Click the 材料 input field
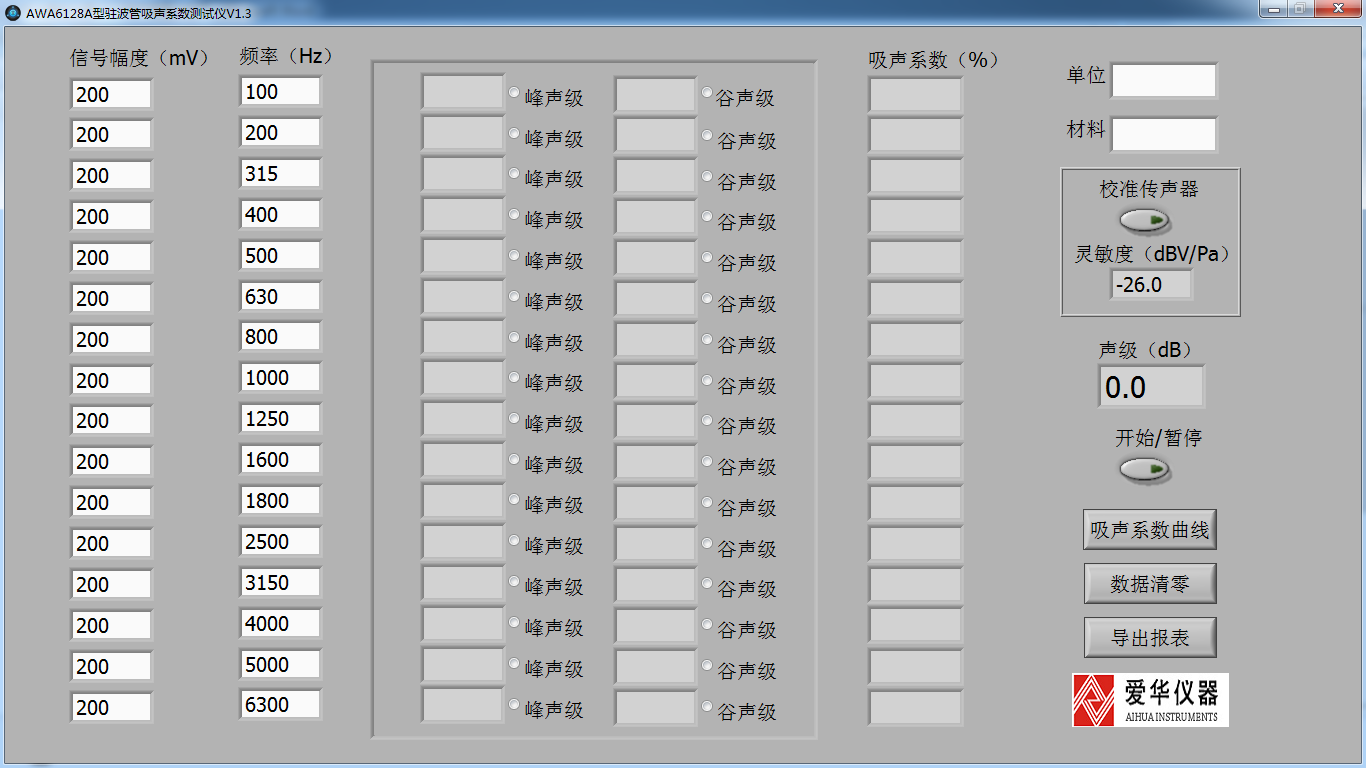This screenshot has width=1366, height=768. pos(1164,135)
